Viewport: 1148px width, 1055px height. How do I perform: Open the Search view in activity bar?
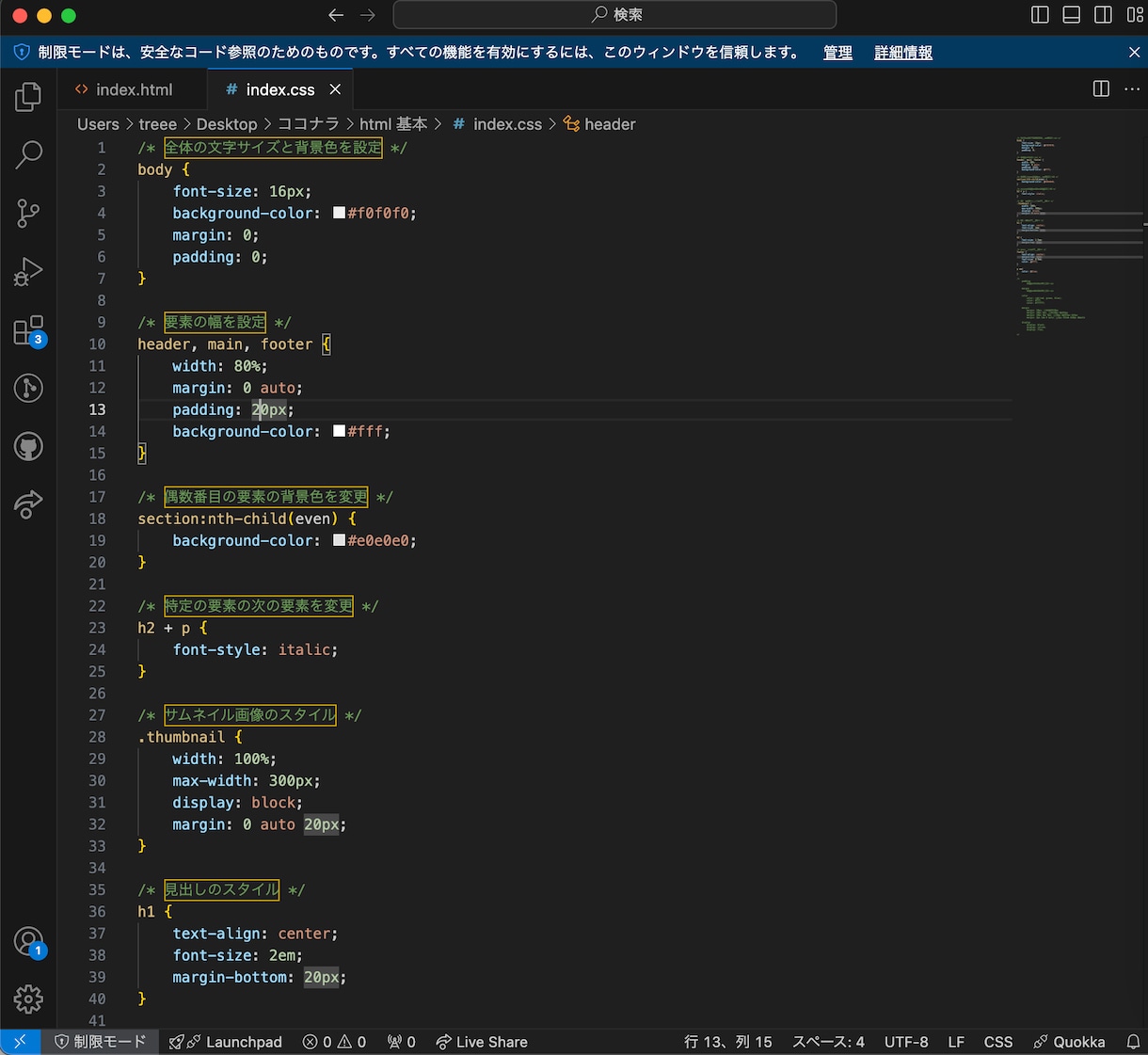pyautogui.click(x=28, y=154)
